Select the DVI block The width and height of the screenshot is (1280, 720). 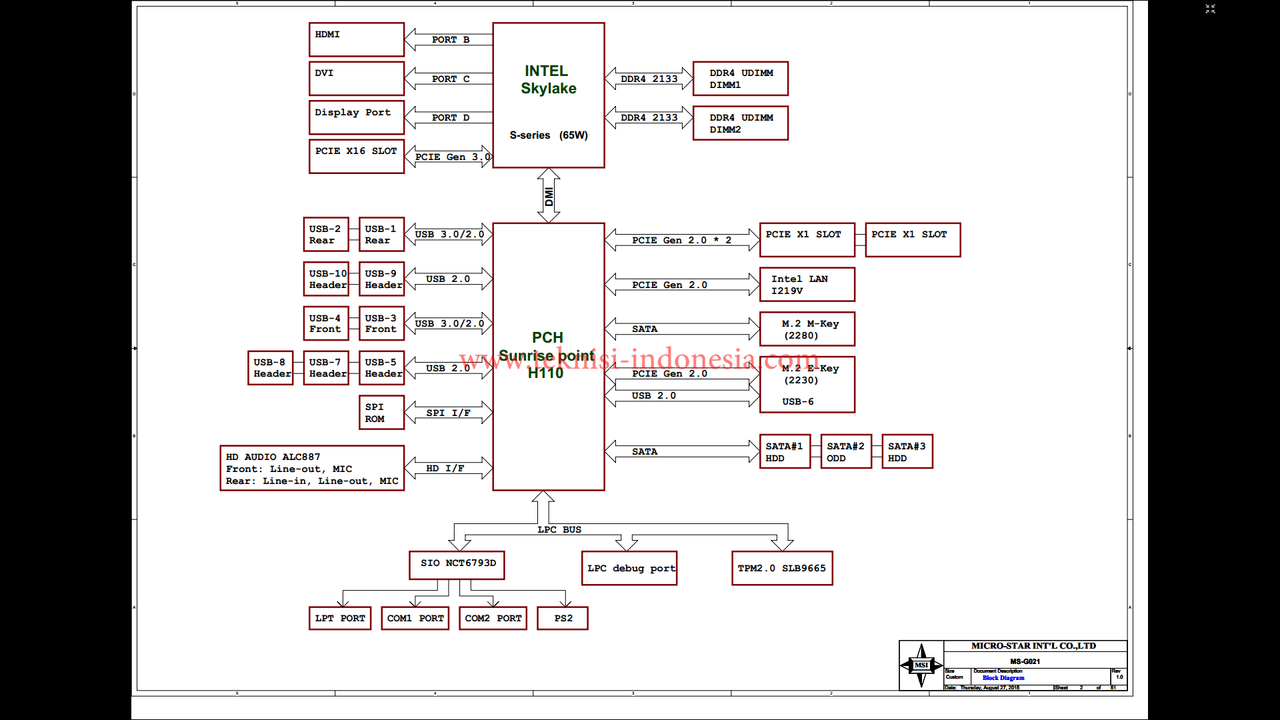click(x=357, y=78)
